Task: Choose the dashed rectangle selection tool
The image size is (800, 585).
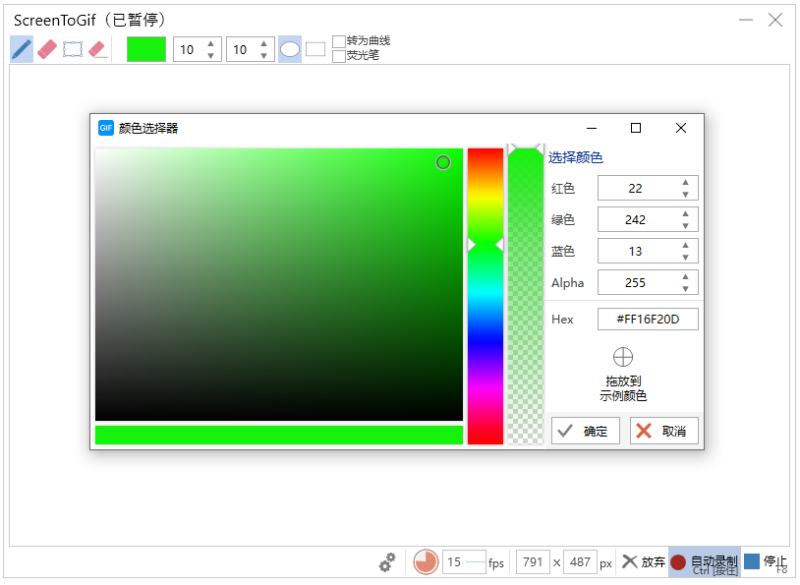Action: [72, 49]
